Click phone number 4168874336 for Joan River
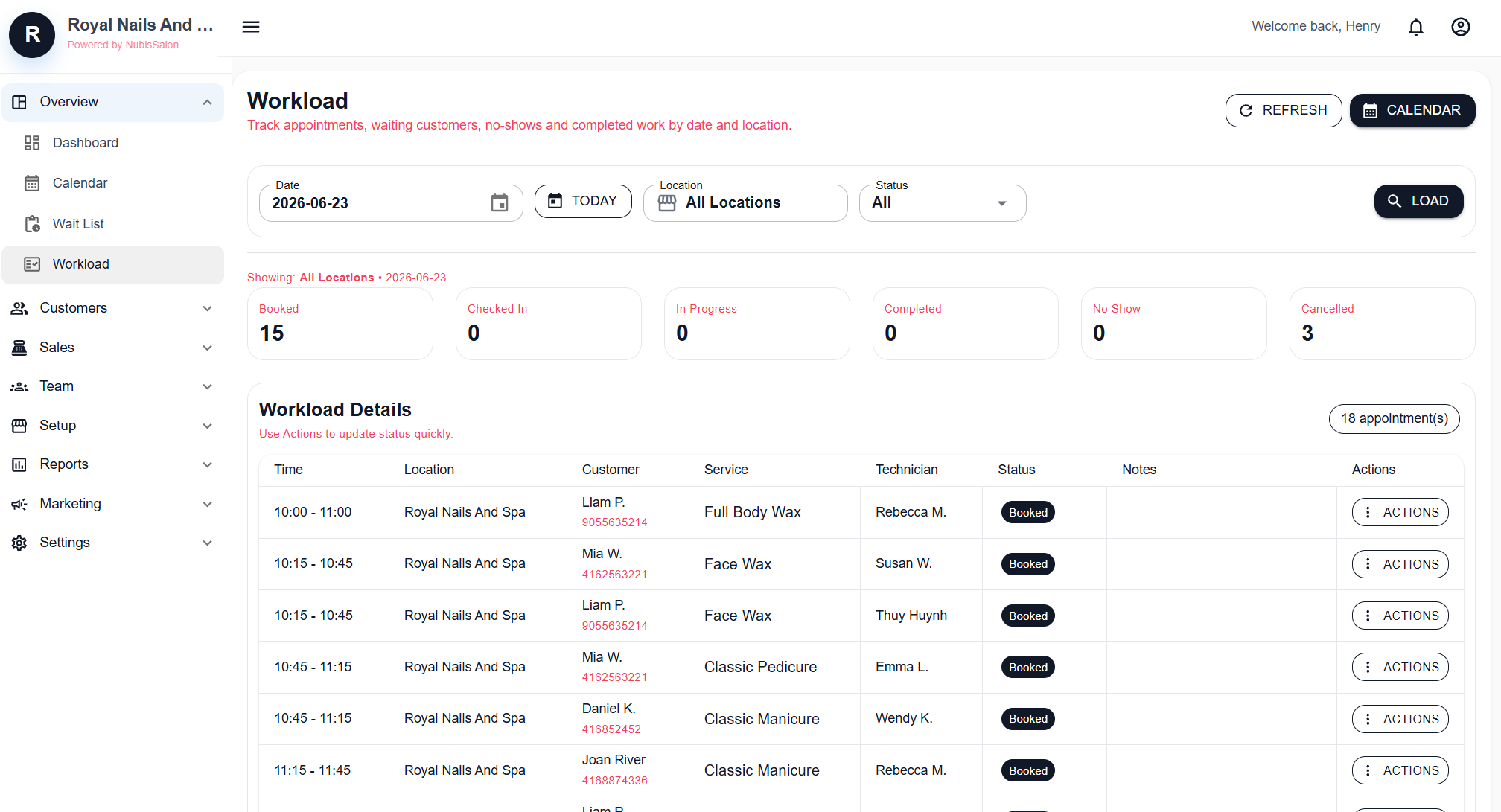This screenshot has width=1501, height=812. 614,781
